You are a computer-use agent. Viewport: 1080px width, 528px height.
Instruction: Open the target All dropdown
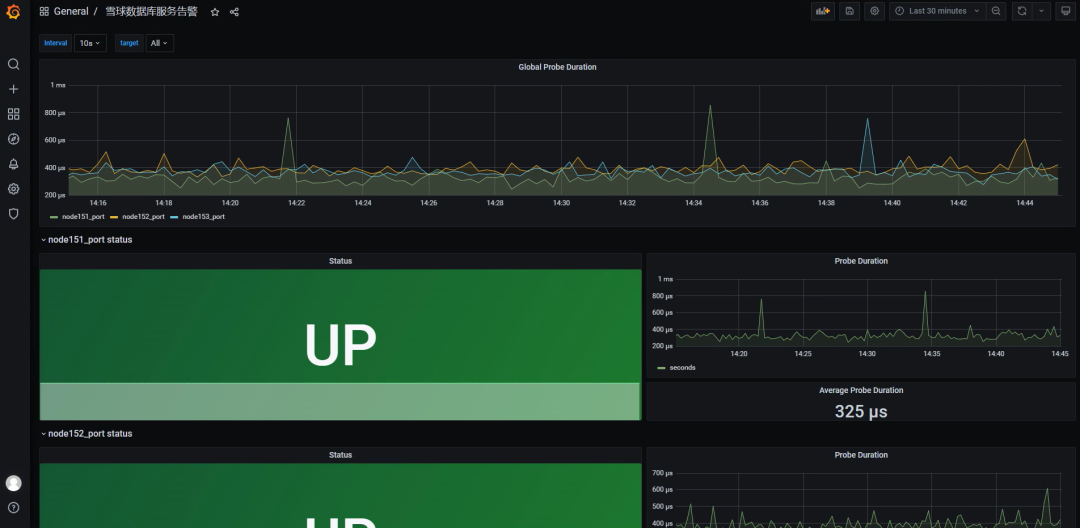160,43
